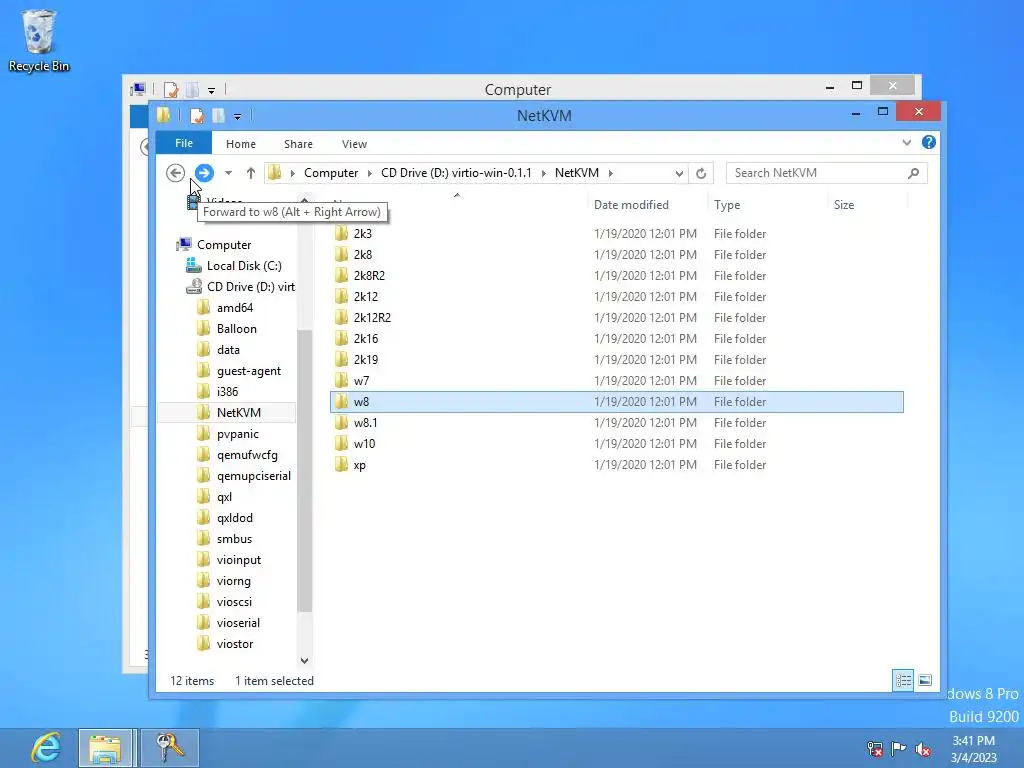Image resolution: width=1024 pixels, height=768 pixels.
Task: Select the 2k3 folder
Action: [x=616, y=234]
